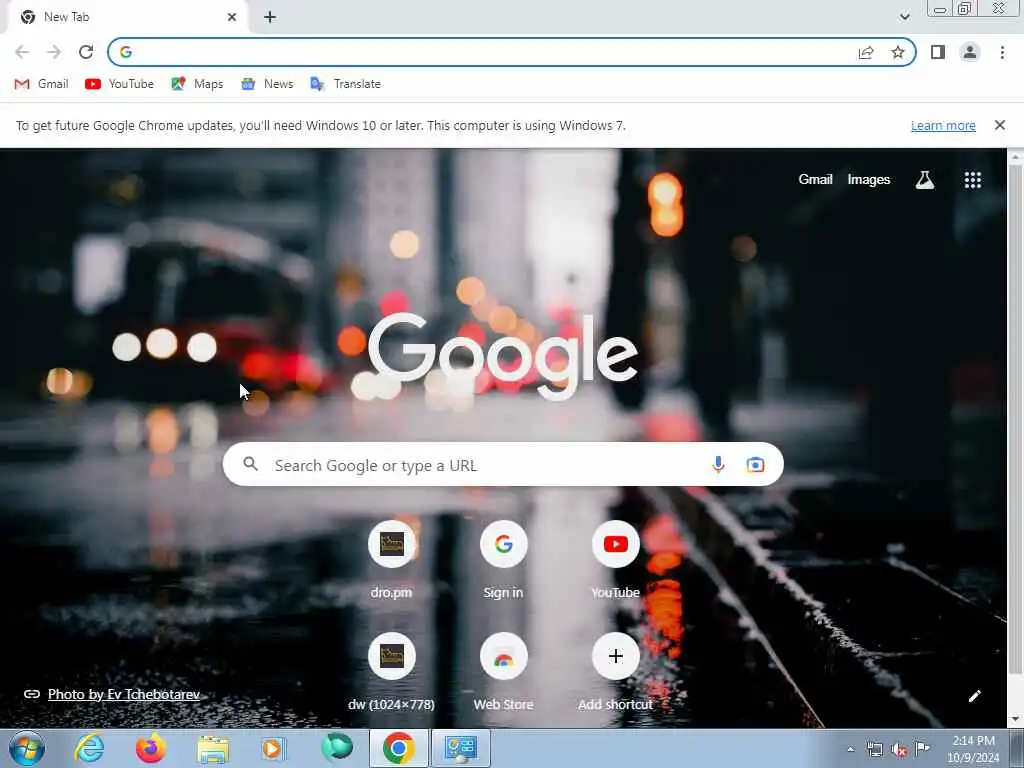Image resolution: width=1024 pixels, height=768 pixels.
Task: Open Photo by Ev Tchebotarev credit link
Action: point(123,694)
